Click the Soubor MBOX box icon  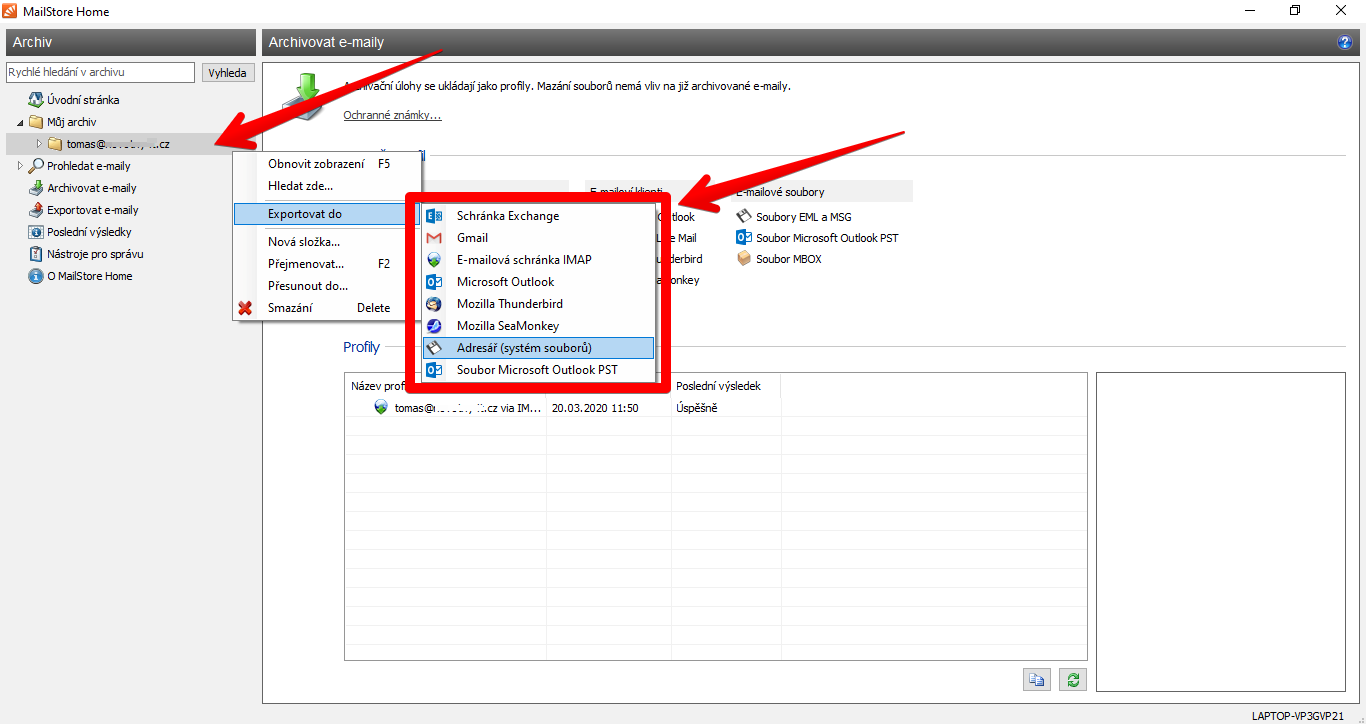point(743,259)
